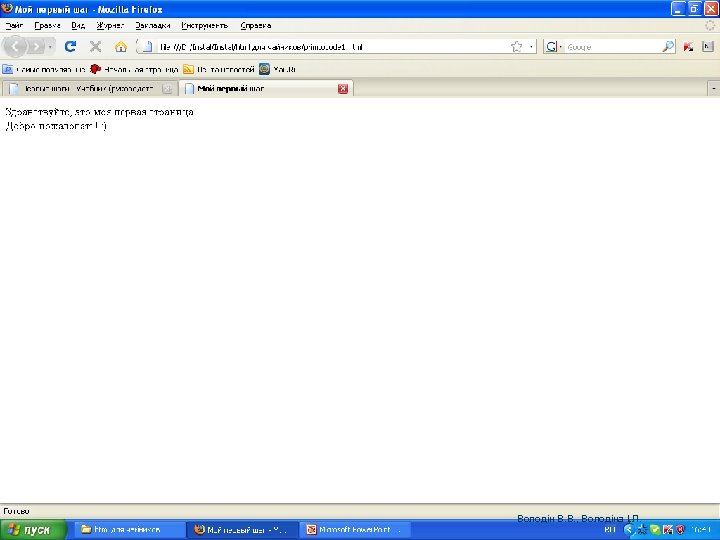This screenshot has width=720, height=540.
Task: Reload the page with the blue Reload icon
Action: click(70, 46)
